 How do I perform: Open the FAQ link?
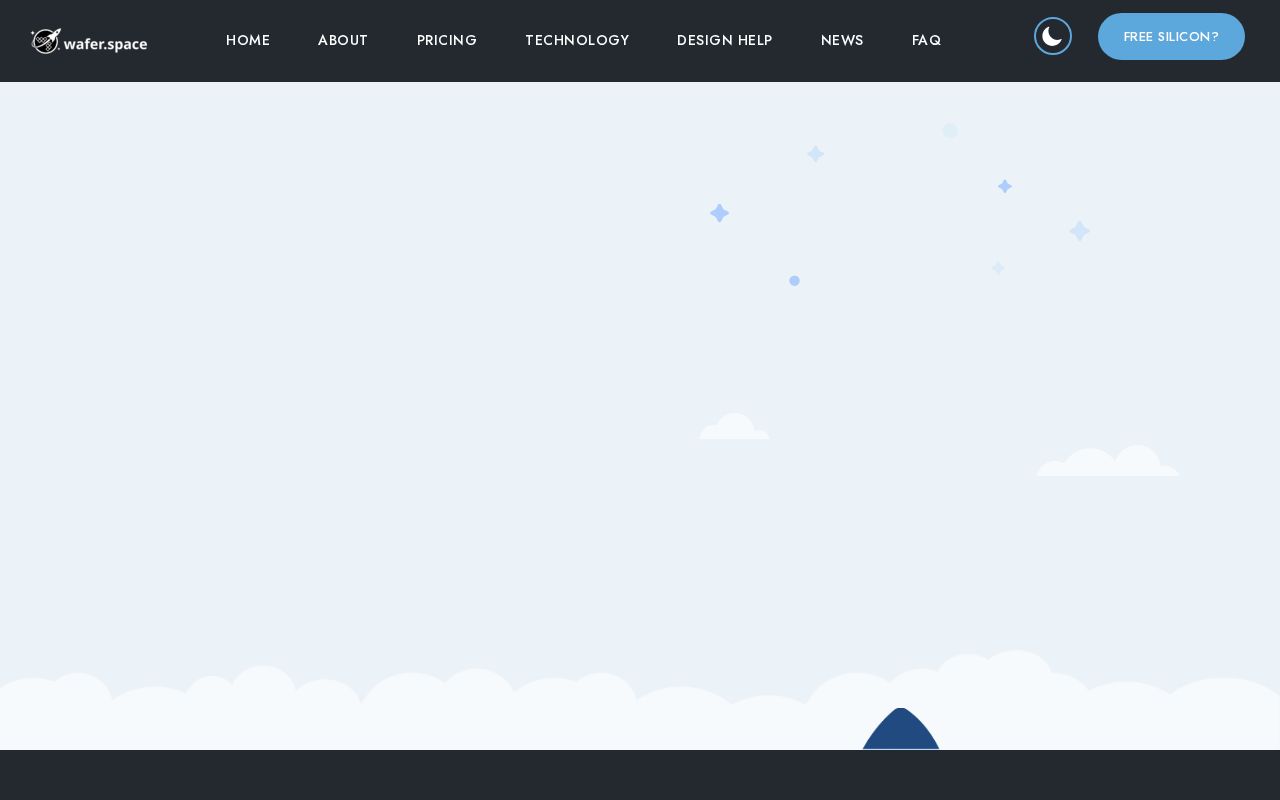[927, 40]
